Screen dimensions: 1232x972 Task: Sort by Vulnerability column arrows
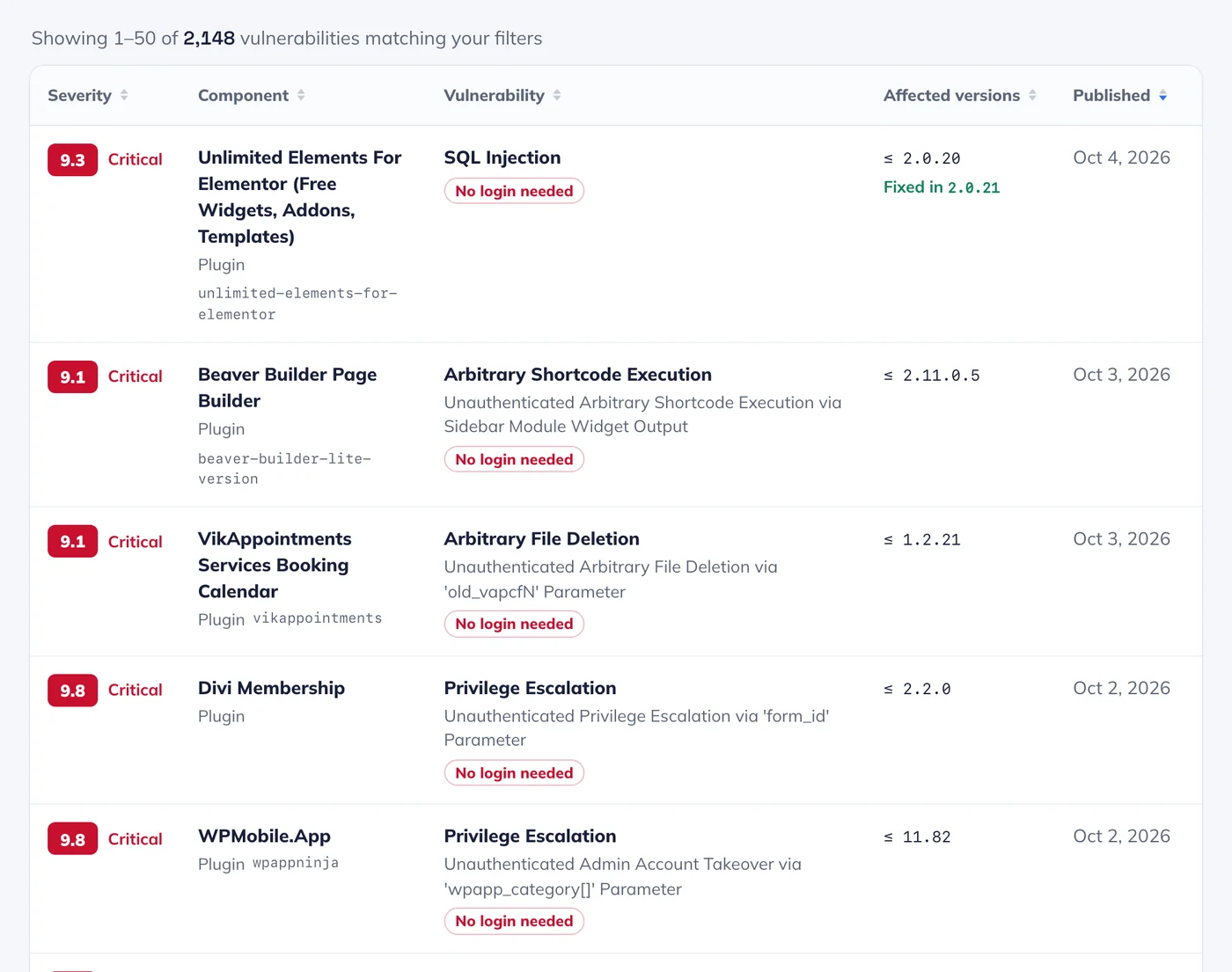(557, 95)
